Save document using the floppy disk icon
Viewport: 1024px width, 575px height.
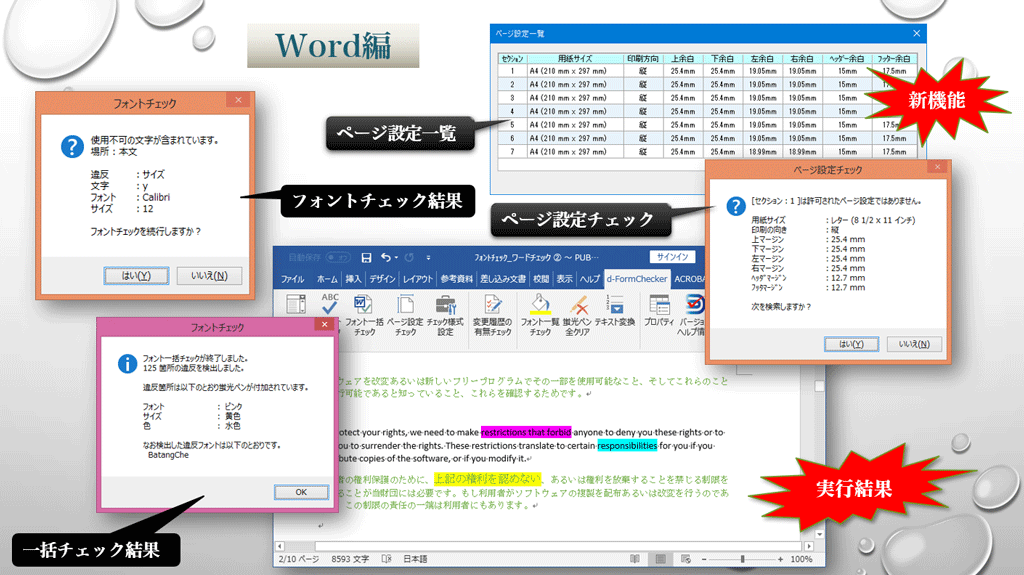366,258
